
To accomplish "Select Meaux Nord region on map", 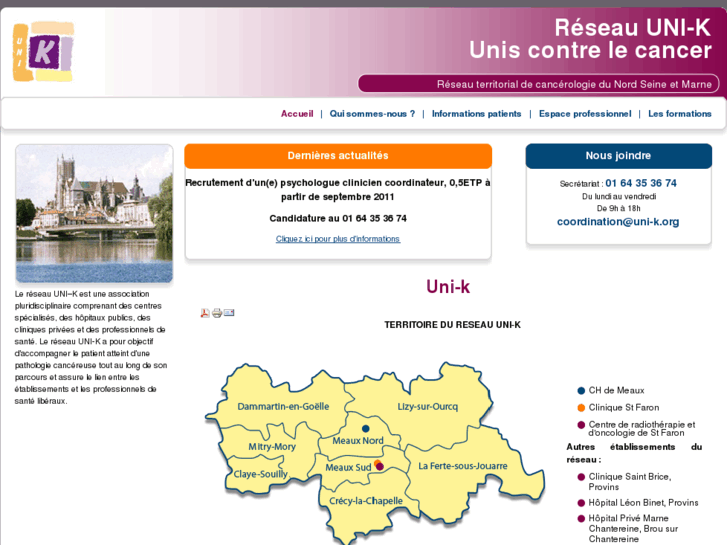I will 358,441.
